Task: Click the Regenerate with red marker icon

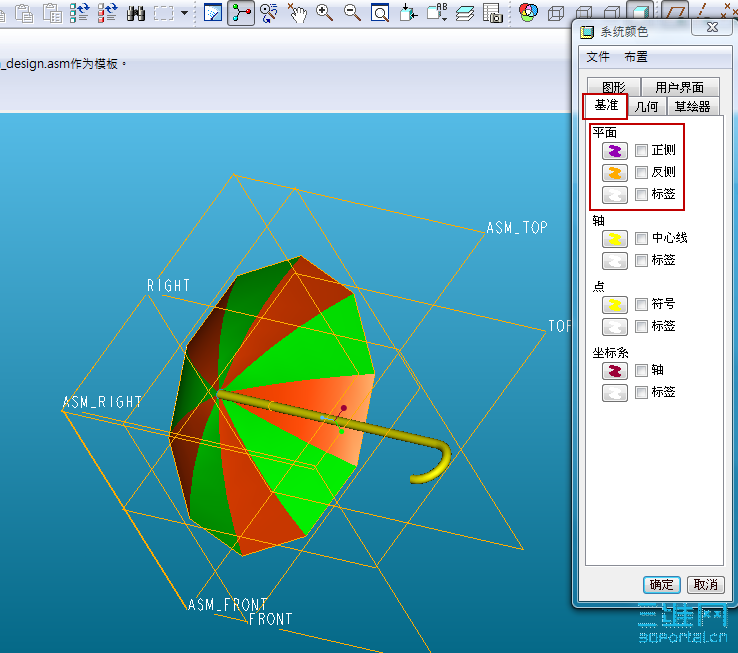Action: coord(107,13)
